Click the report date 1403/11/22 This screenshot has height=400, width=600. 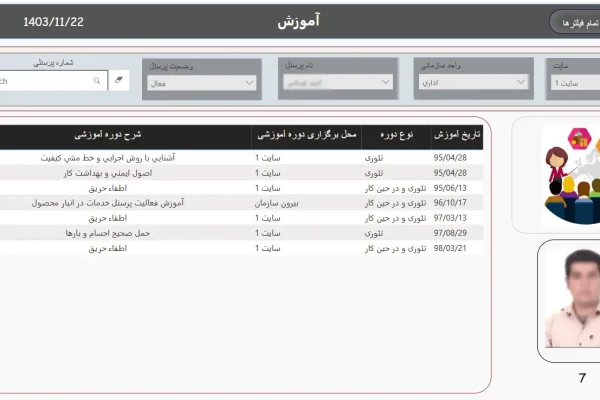[53, 22]
